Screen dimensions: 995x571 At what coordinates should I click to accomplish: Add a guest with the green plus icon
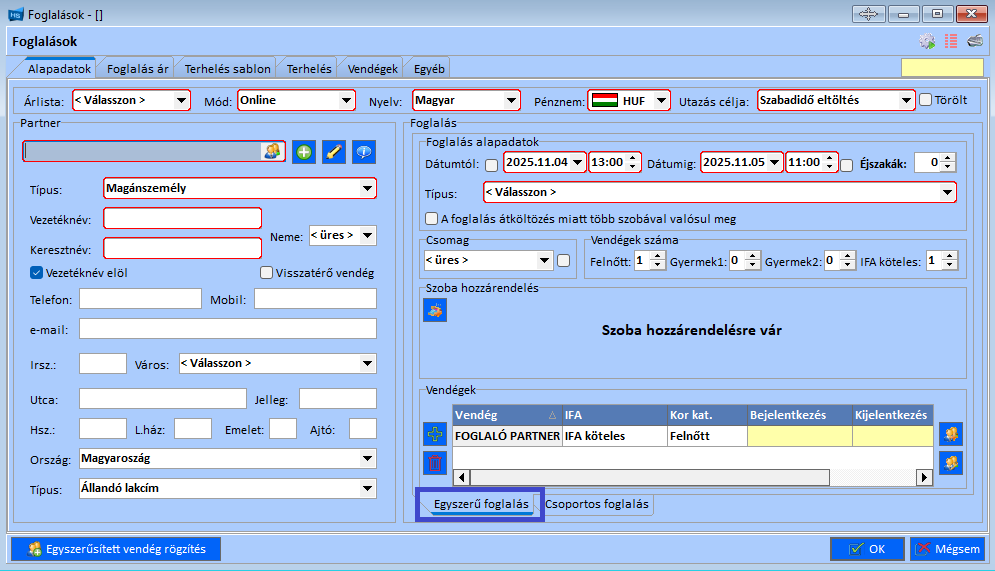[x=435, y=434]
